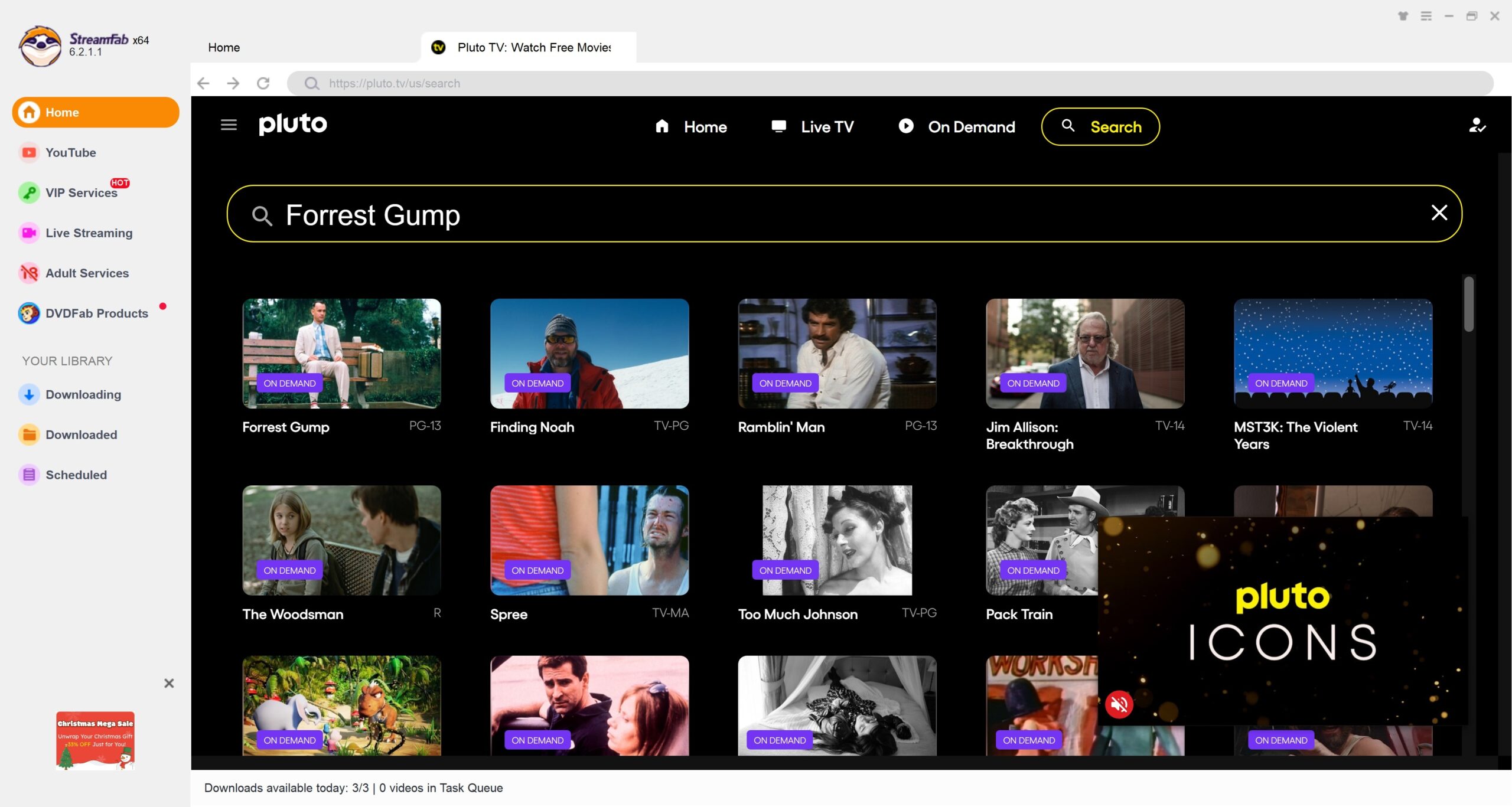Open the Scheduled downloads list
This screenshot has height=807, width=1512.
tap(76, 475)
